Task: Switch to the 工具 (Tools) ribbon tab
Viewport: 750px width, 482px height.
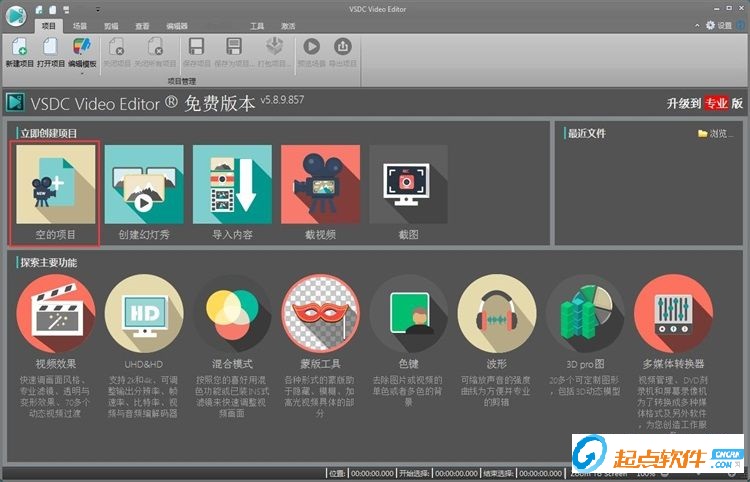Action: (x=257, y=26)
